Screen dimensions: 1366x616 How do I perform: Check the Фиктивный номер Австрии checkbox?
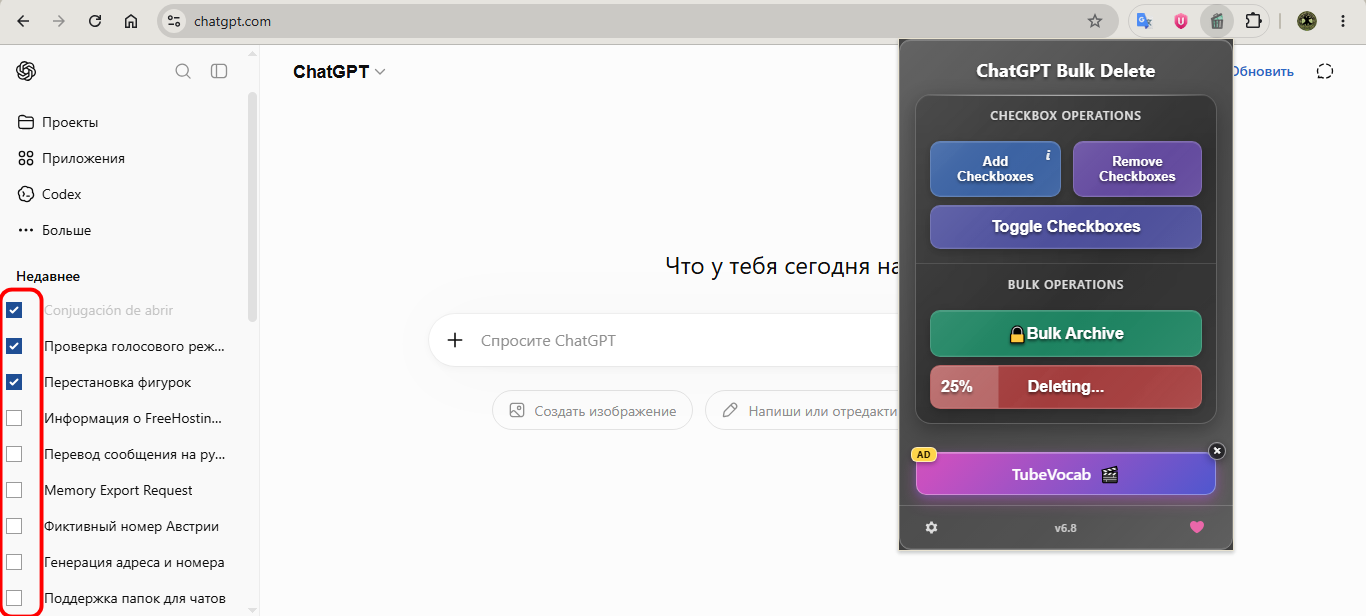14,526
